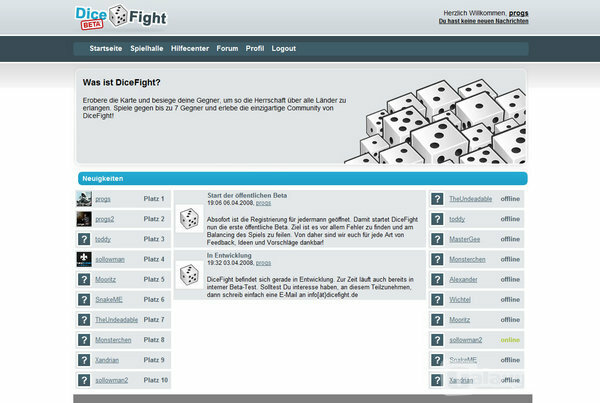
Task: Click question-mark avatar beside Monsterchen Platz 8
Action: coord(84,340)
